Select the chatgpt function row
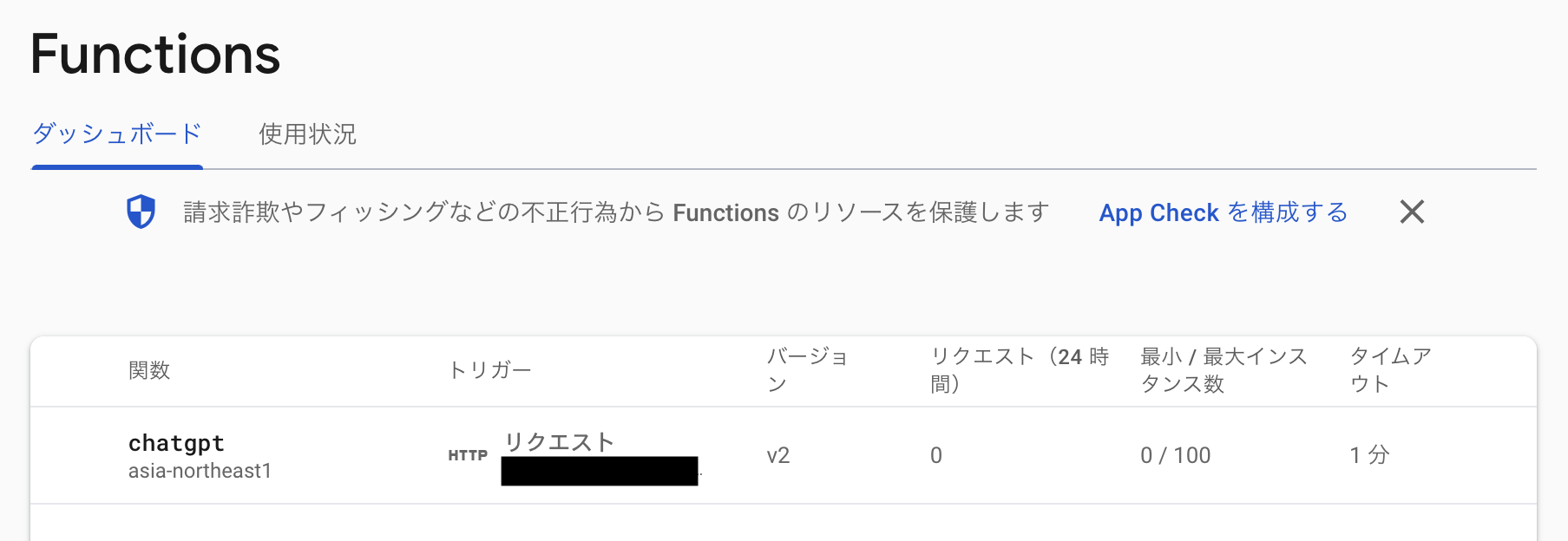The width and height of the screenshot is (1568, 541). click(781, 455)
